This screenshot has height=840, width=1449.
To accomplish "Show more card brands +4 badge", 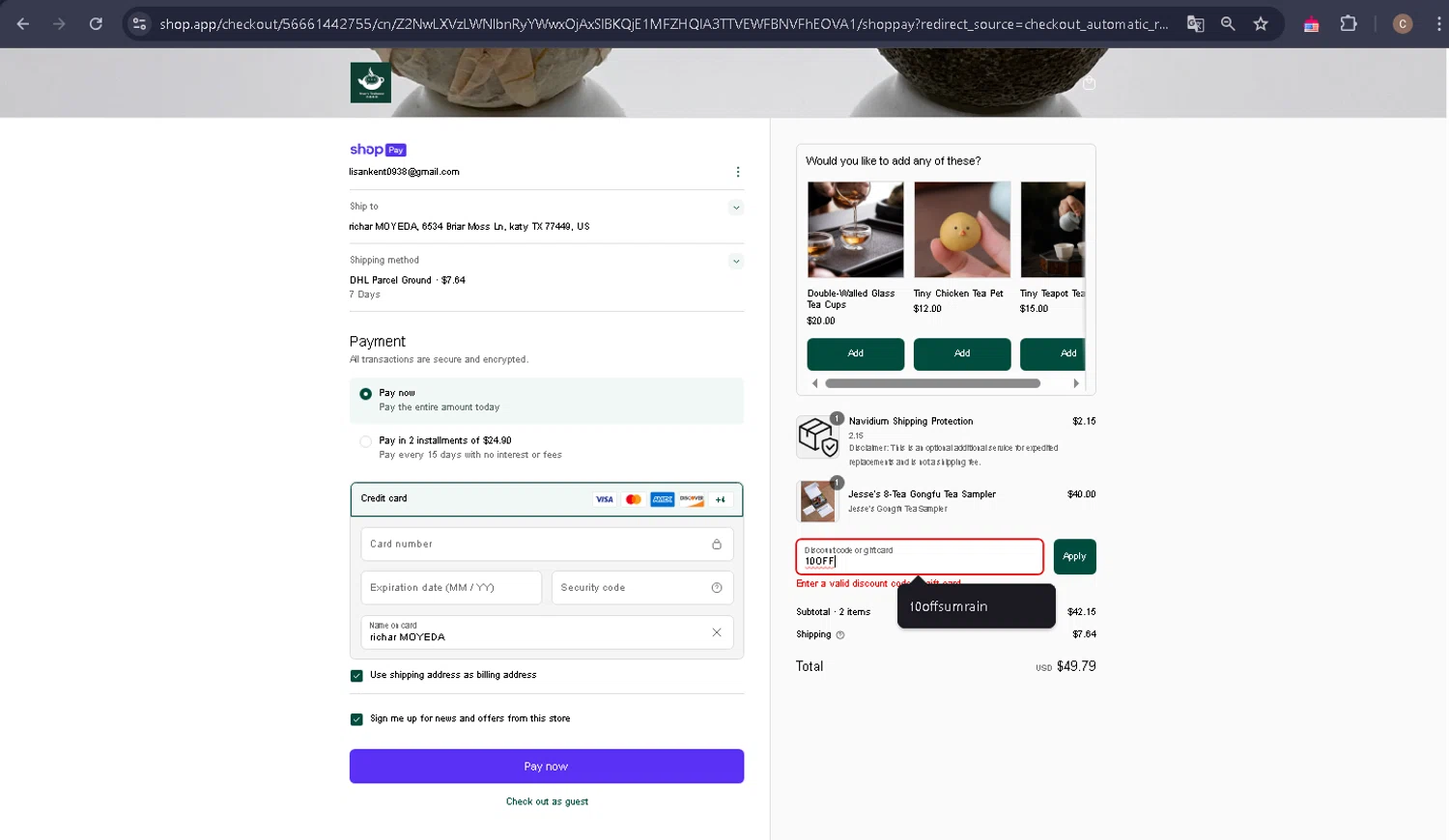I will (721, 499).
